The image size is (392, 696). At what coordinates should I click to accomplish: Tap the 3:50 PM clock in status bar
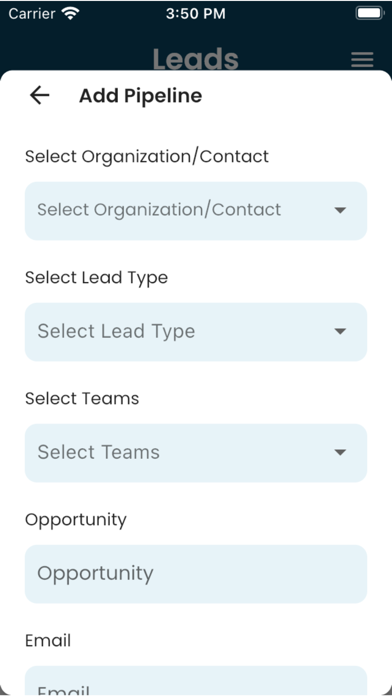pyautogui.click(x=196, y=14)
